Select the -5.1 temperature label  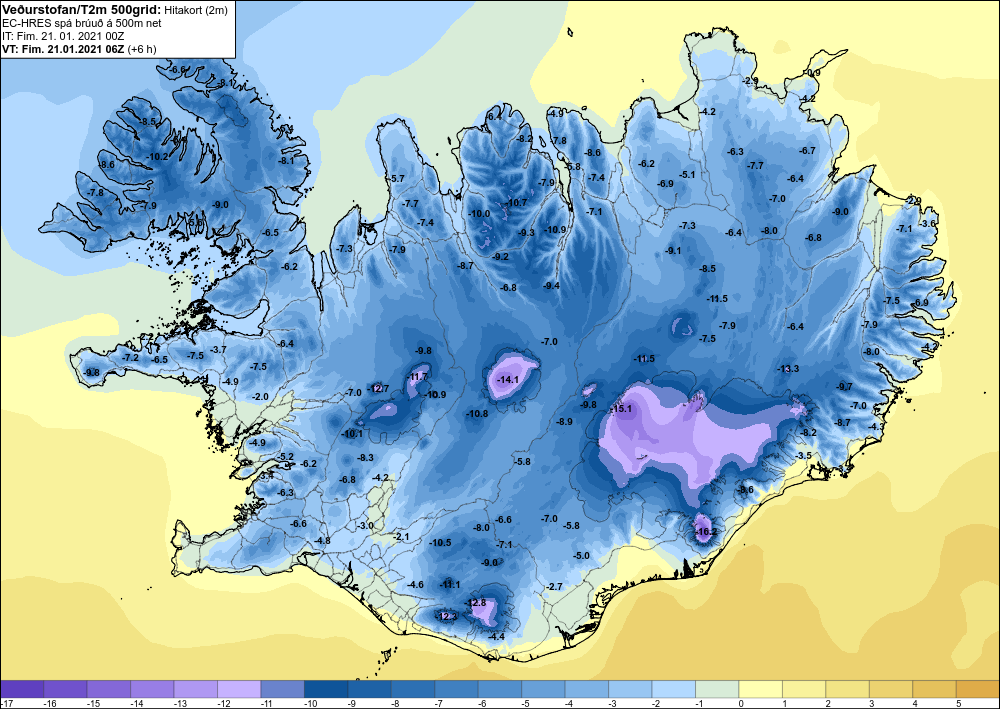[x=686, y=174]
